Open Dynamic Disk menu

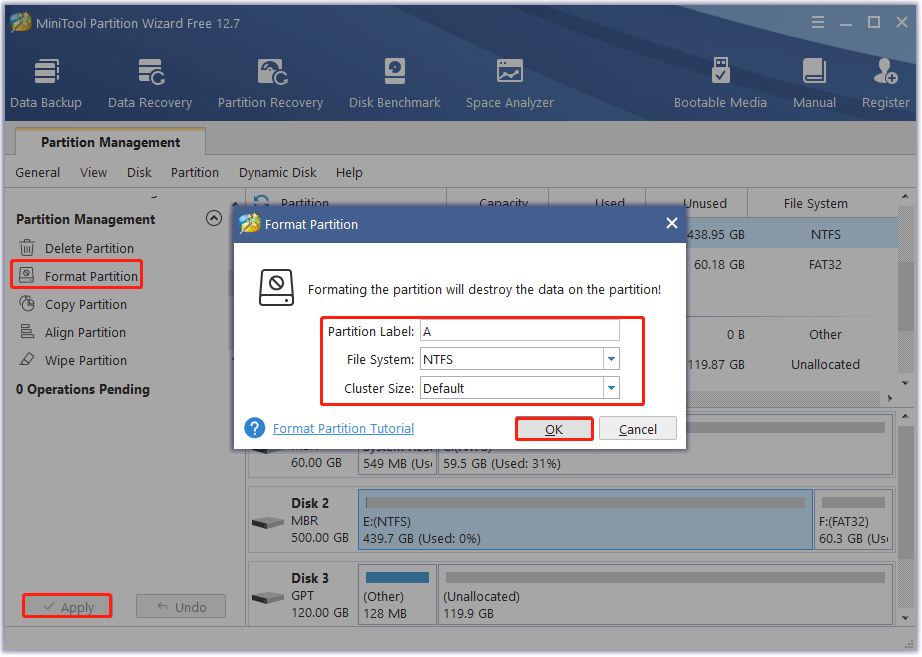[x=278, y=172]
